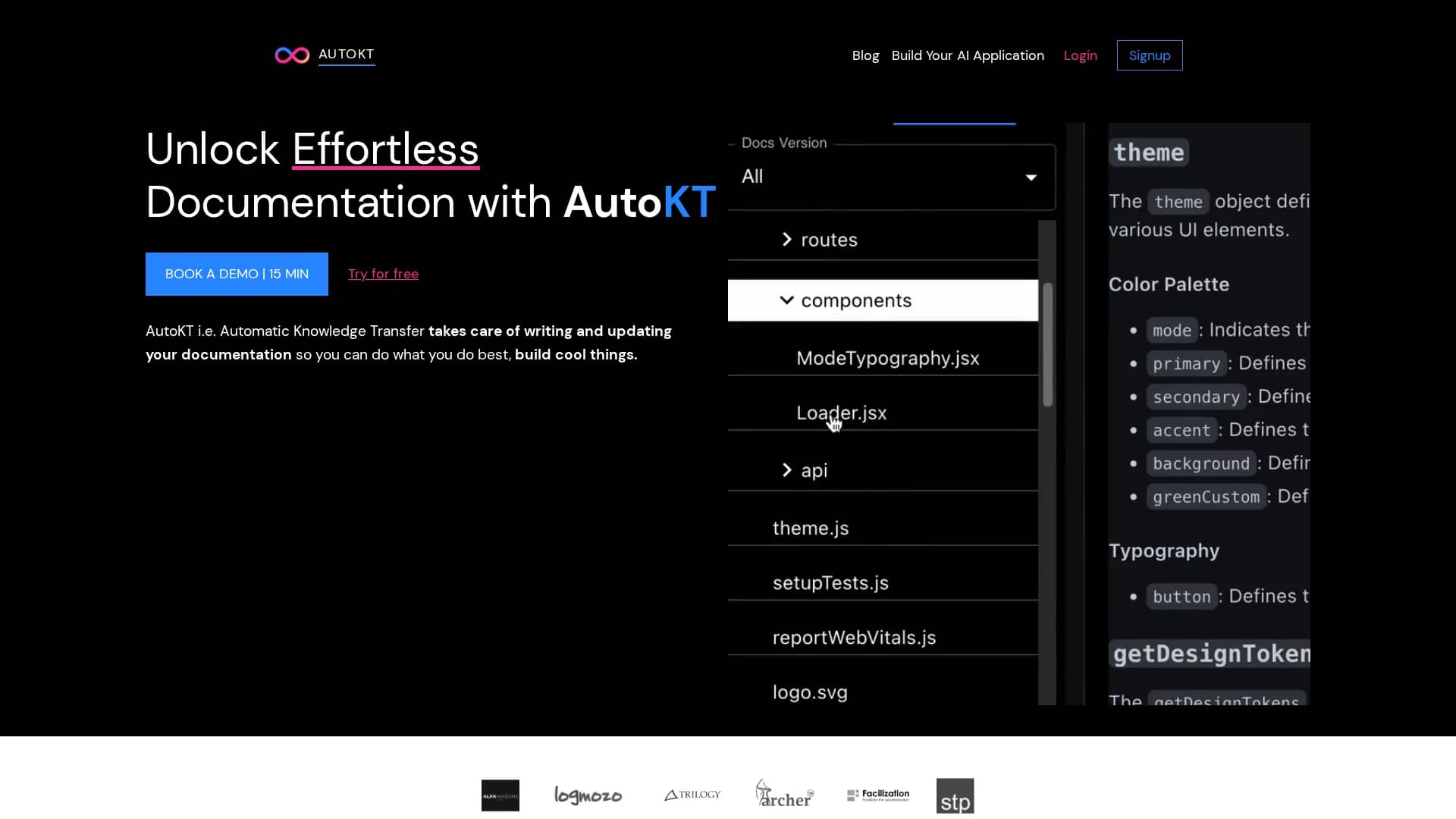This screenshot has height=819, width=1456.
Task: Click the background code tag
Action: pos(1200,464)
